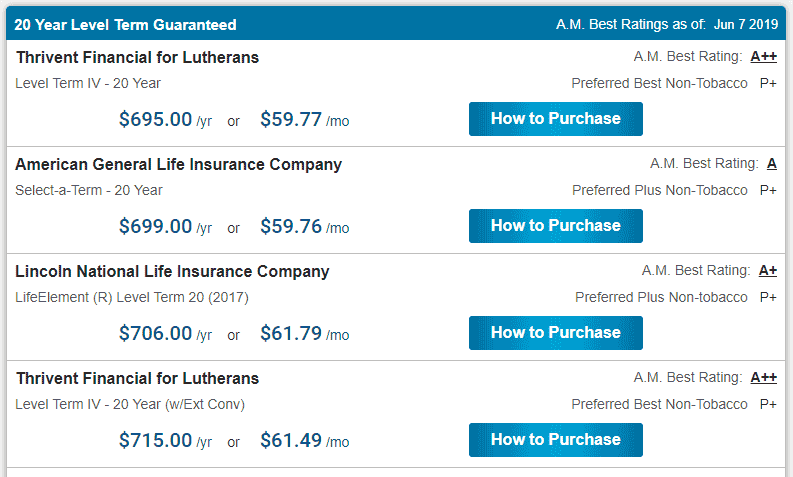The height and width of the screenshot is (477, 793).
Task: Click How to Purchase for $715.00 Thrivent plan
Action: tap(555, 440)
